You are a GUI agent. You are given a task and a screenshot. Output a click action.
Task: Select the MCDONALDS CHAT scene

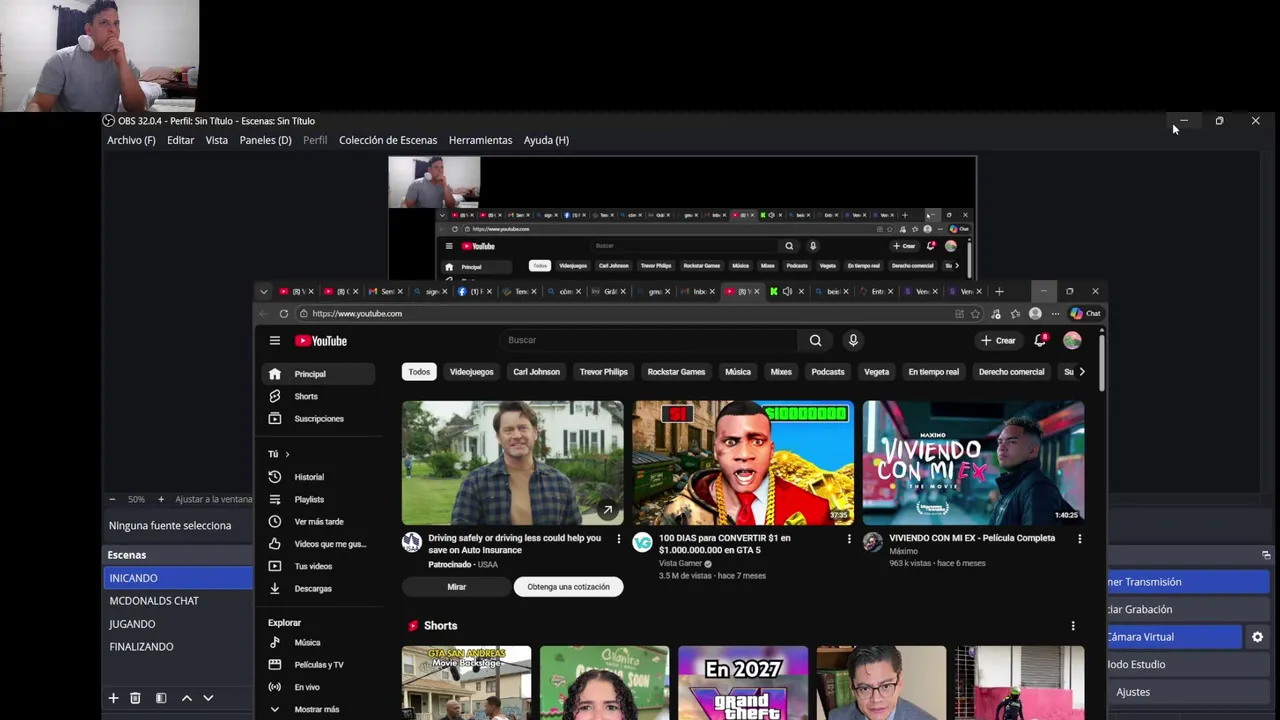tap(178, 601)
